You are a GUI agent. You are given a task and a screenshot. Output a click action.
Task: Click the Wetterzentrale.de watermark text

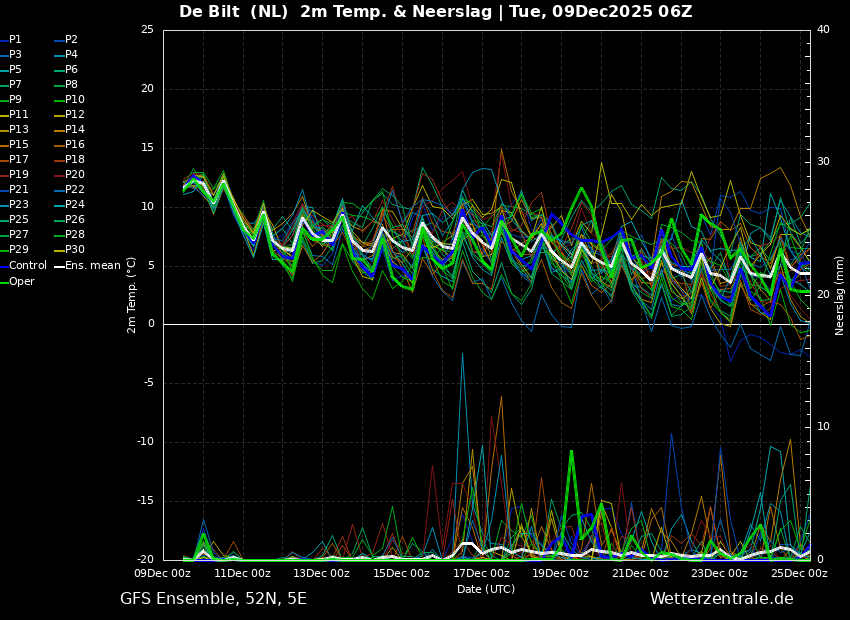[x=722, y=598]
